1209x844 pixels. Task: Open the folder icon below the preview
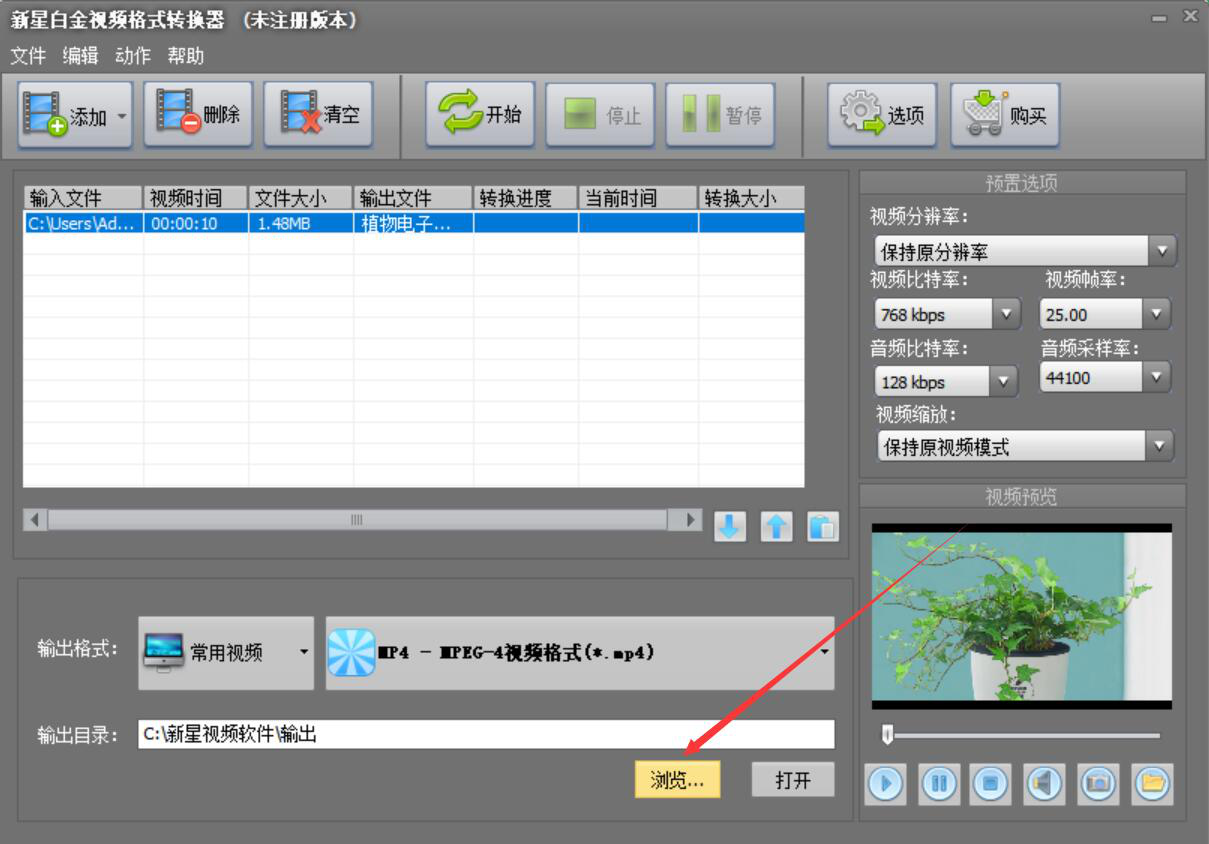click(1152, 784)
